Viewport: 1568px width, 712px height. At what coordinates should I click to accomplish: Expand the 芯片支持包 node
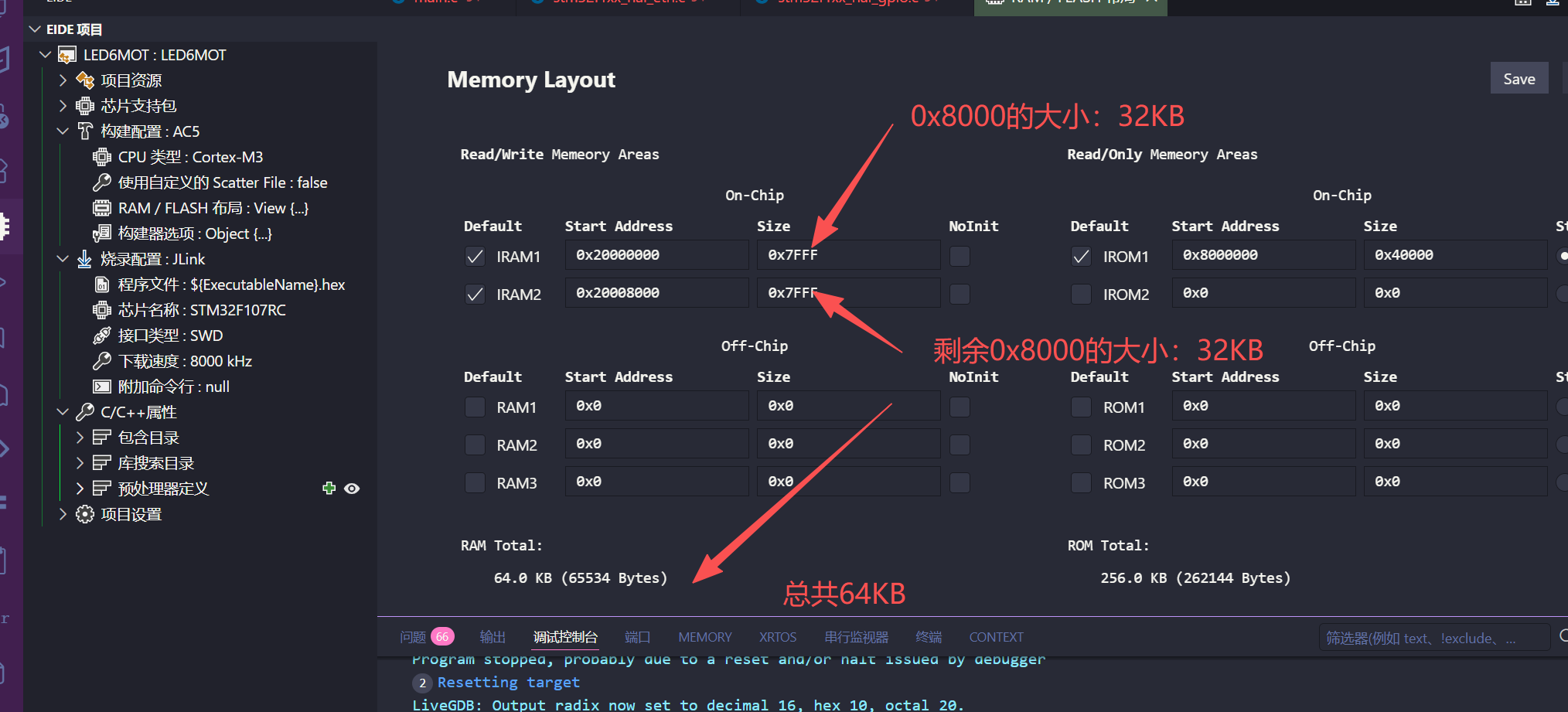tap(63, 106)
